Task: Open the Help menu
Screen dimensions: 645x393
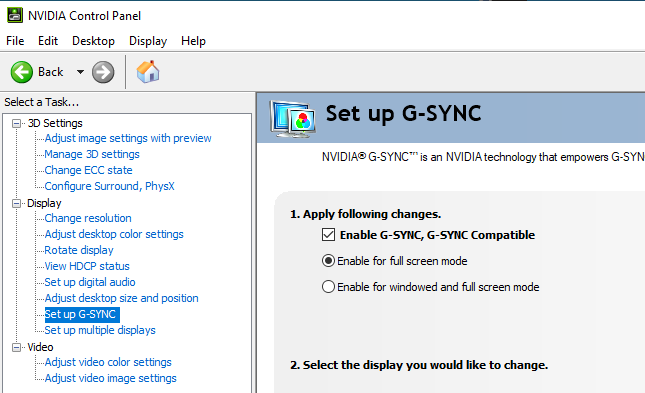Action: [x=193, y=41]
